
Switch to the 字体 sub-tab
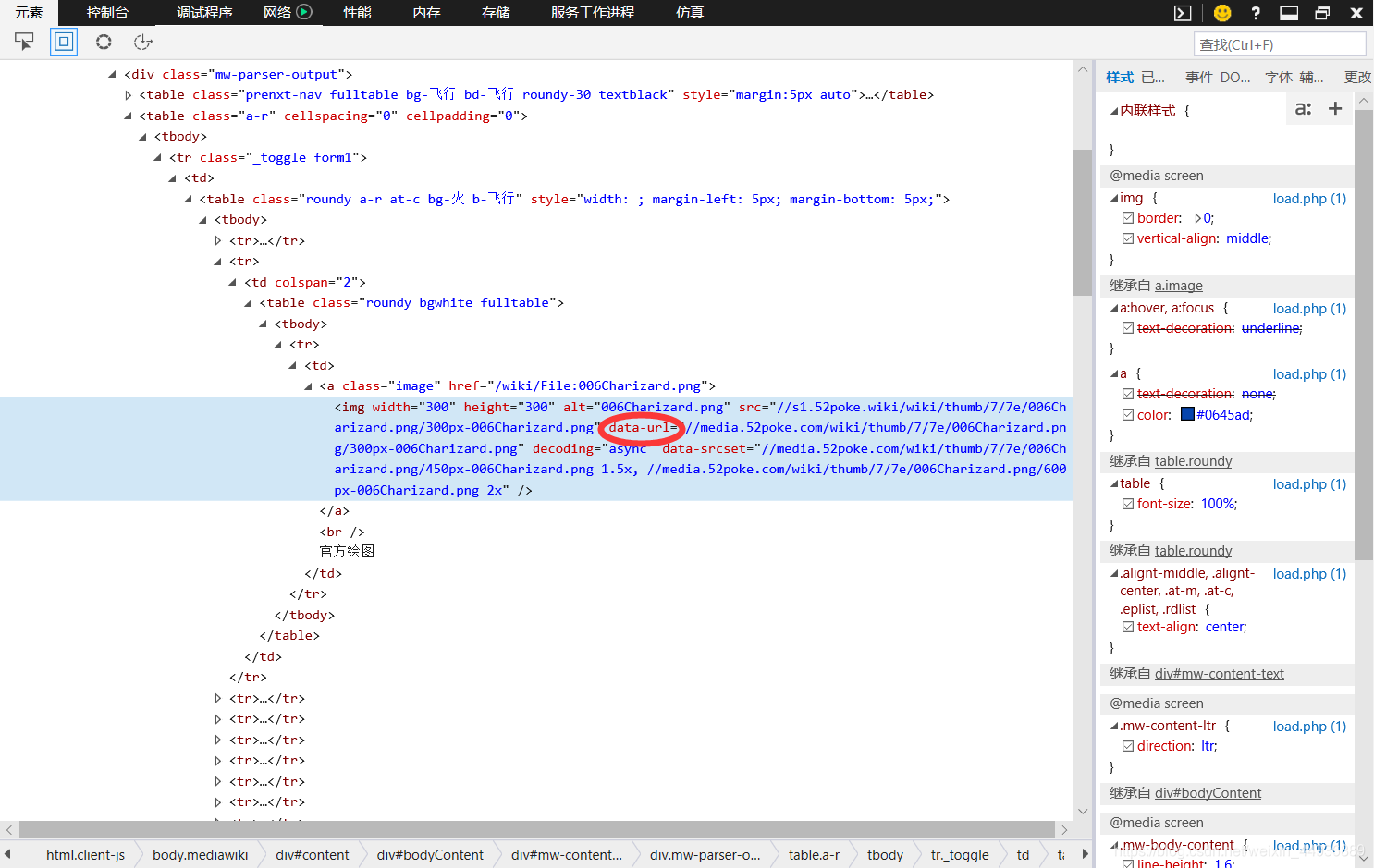(x=1279, y=77)
